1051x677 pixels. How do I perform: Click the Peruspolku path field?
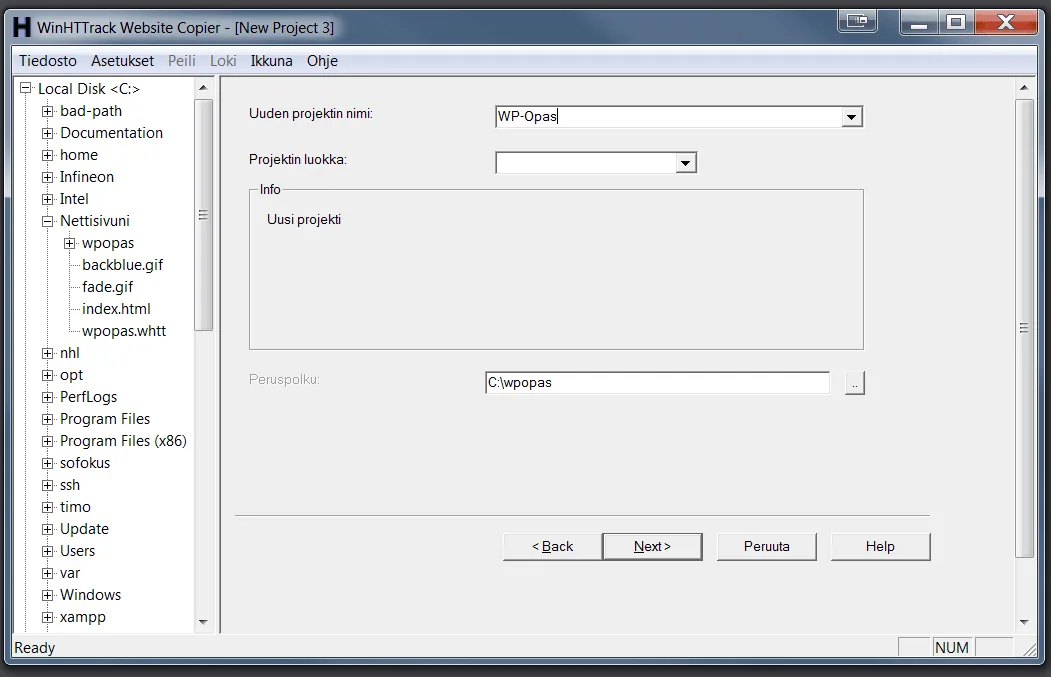(658, 383)
